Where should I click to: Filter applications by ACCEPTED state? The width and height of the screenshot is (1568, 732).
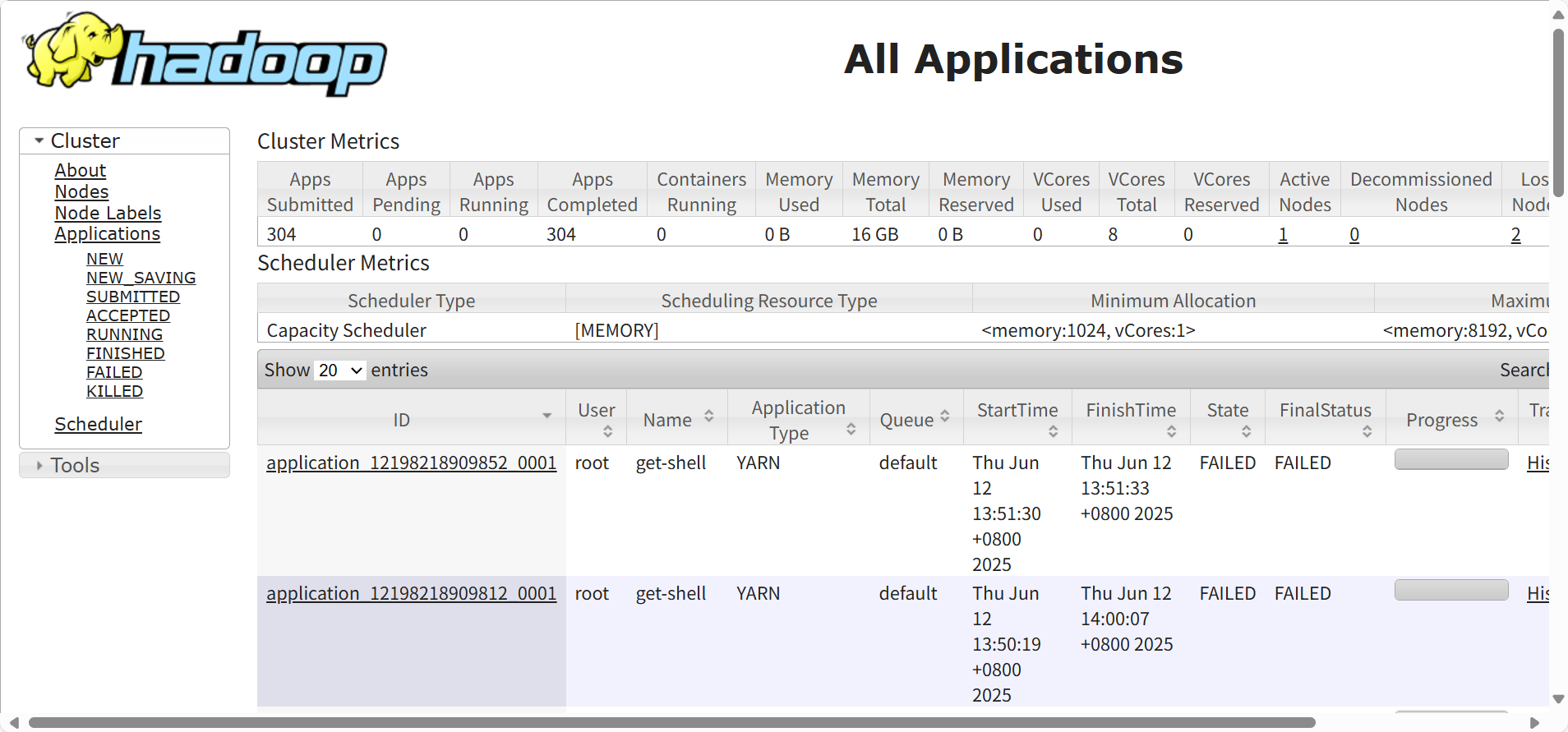128,315
